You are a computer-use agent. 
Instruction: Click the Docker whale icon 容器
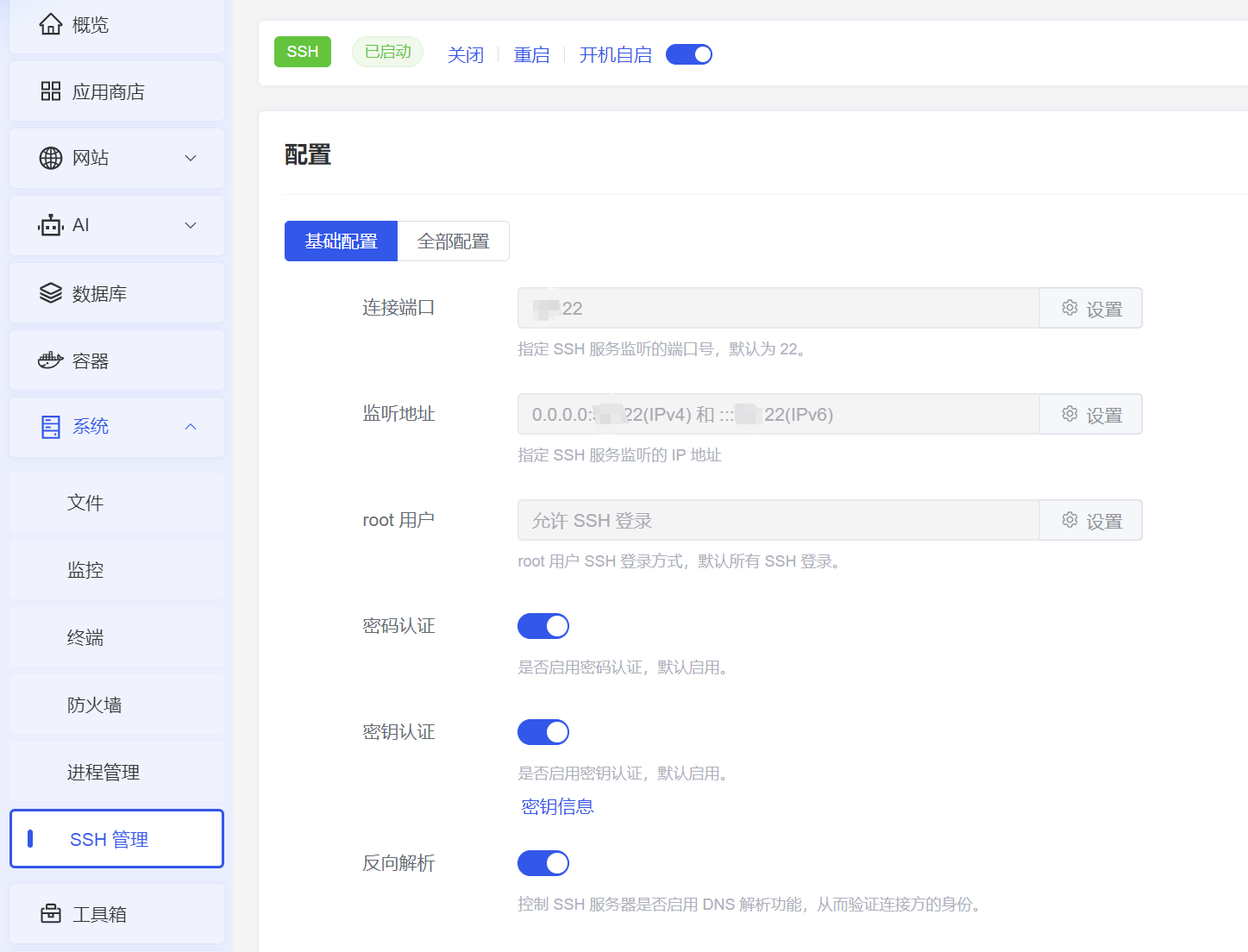(51, 360)
